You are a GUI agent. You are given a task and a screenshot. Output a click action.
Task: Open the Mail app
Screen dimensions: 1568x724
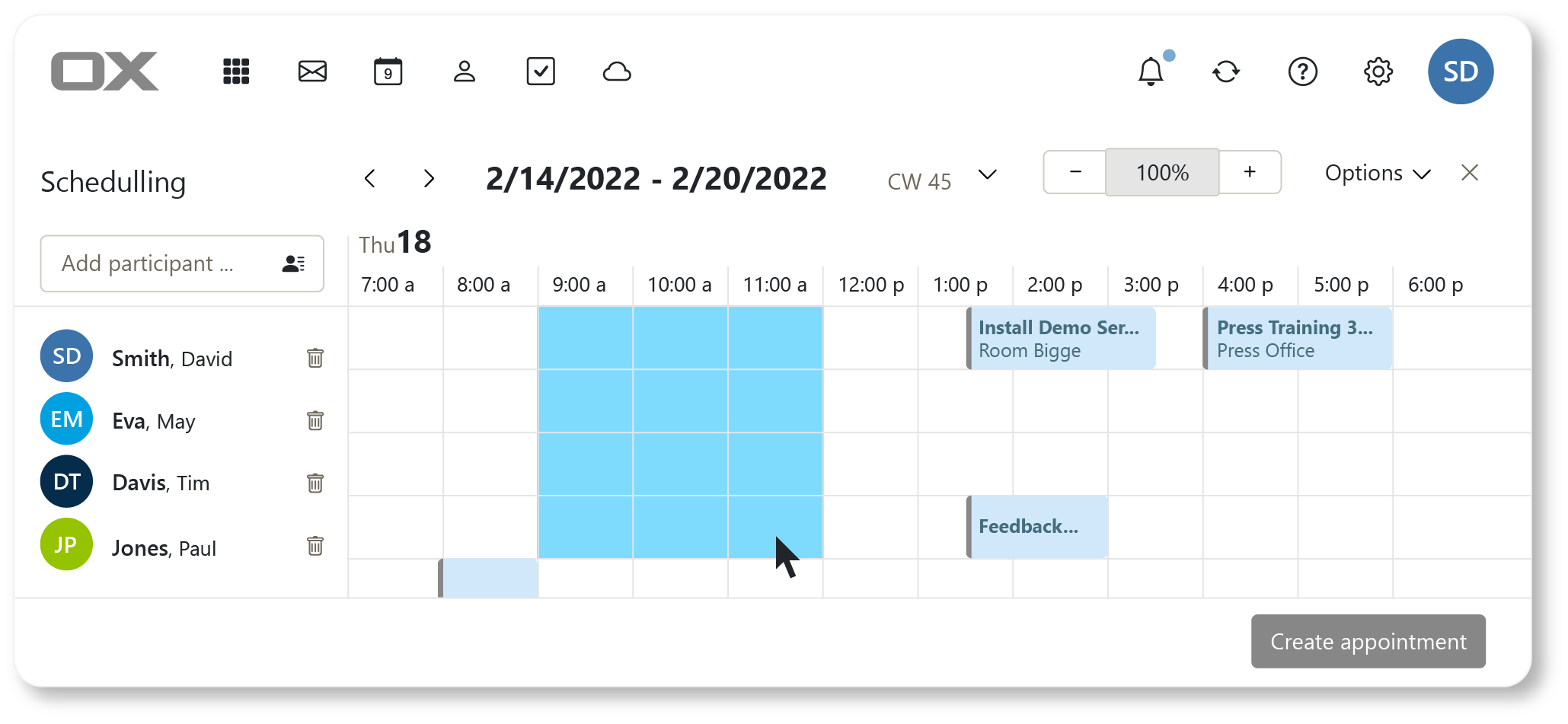[x=312, y=72]
